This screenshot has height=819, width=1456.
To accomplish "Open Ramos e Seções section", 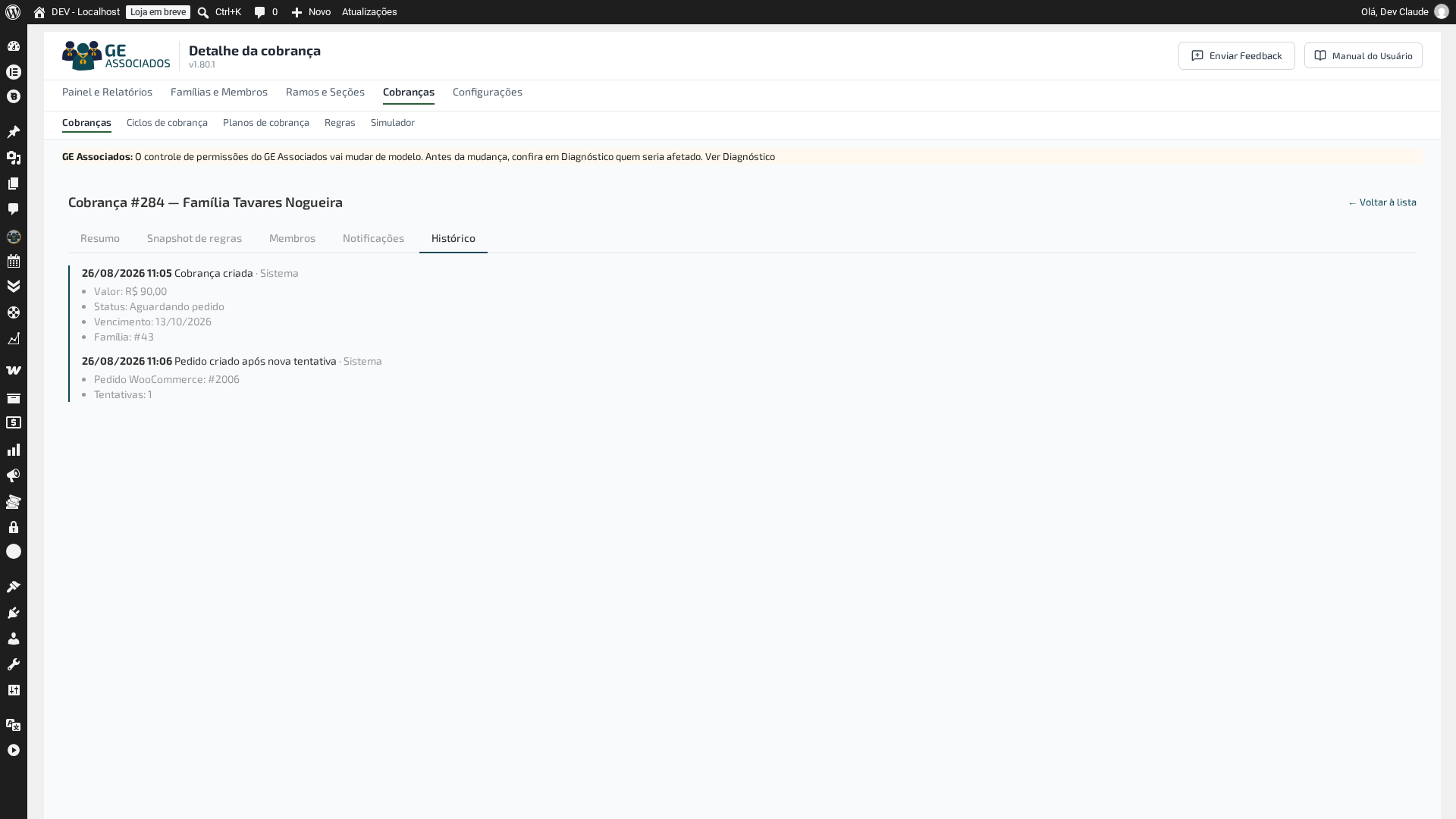I will [325, 92].
